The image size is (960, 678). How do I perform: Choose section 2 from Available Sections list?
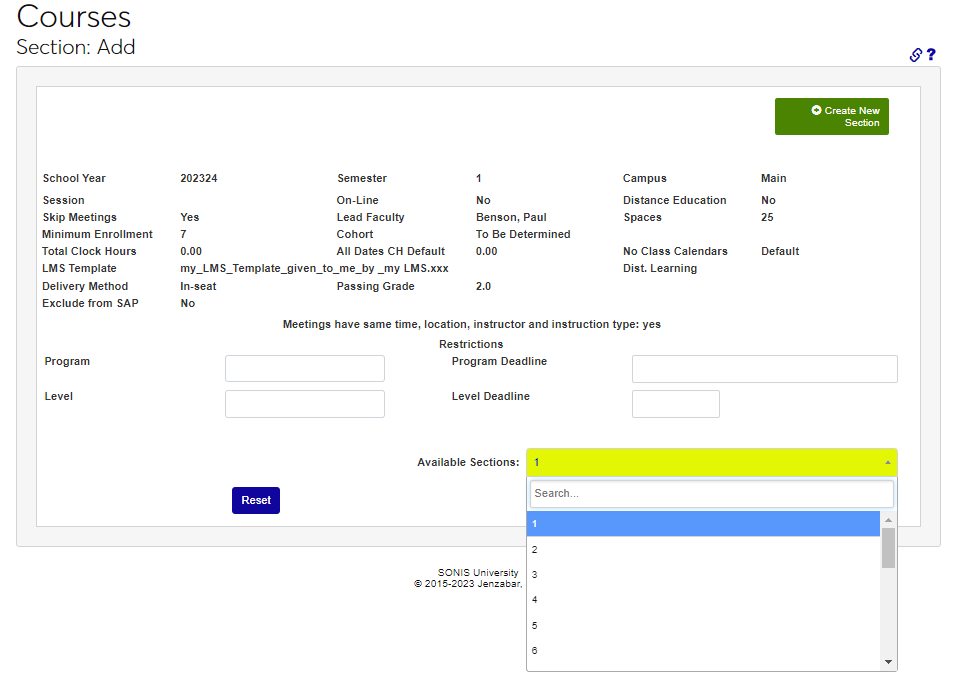(x=703, y=549)
